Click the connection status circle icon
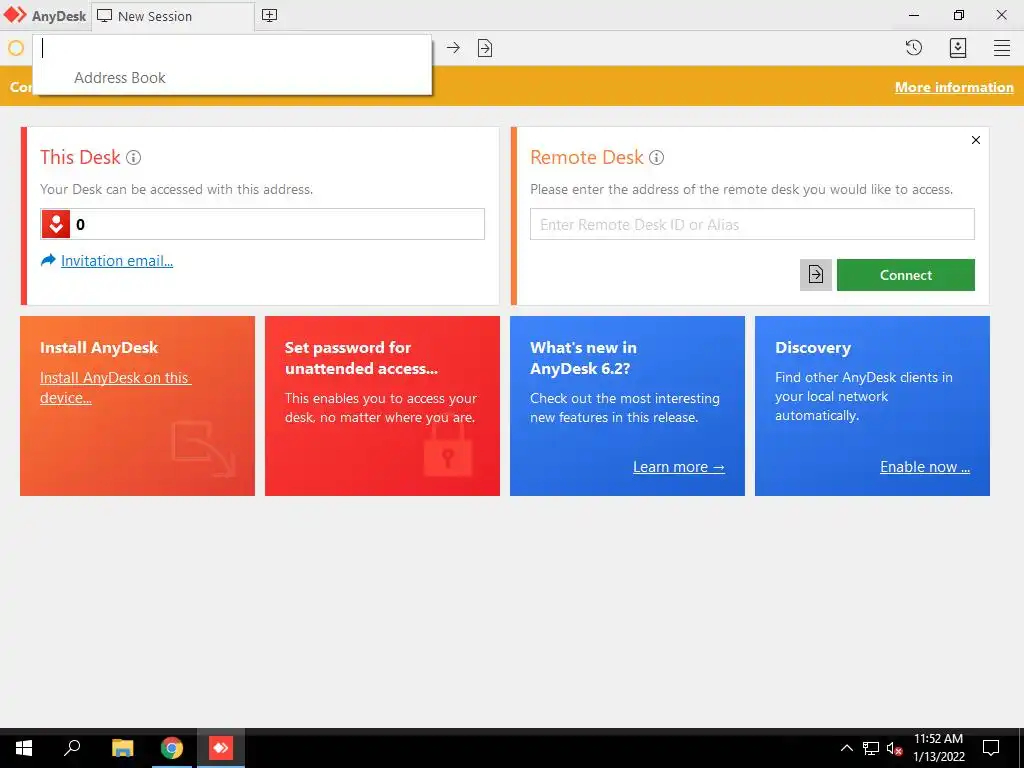The height and width of the screenshot is (768, 1024). tap(16, 48)
